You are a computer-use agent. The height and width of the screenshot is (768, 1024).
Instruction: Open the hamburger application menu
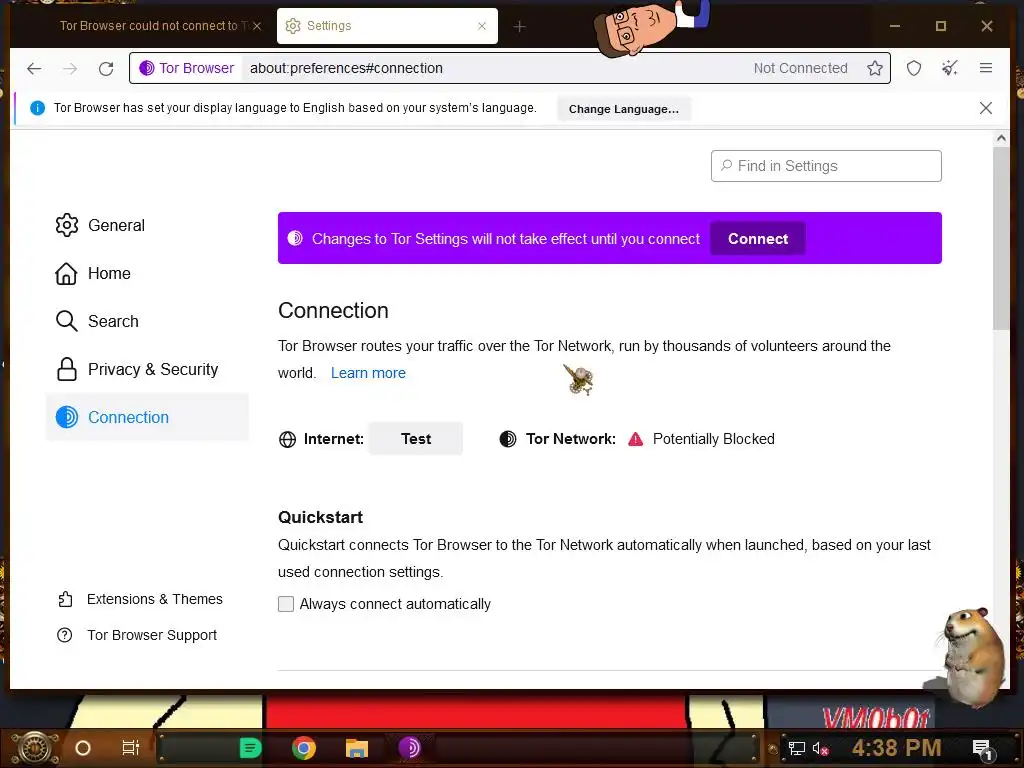(x=985, y=68)
